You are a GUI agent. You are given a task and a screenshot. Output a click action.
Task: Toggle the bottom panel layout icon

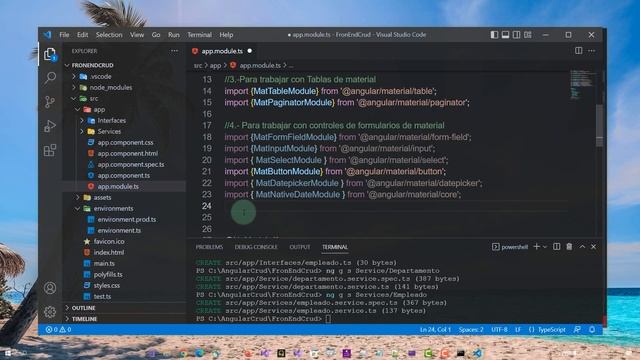(x=505, y=35)
